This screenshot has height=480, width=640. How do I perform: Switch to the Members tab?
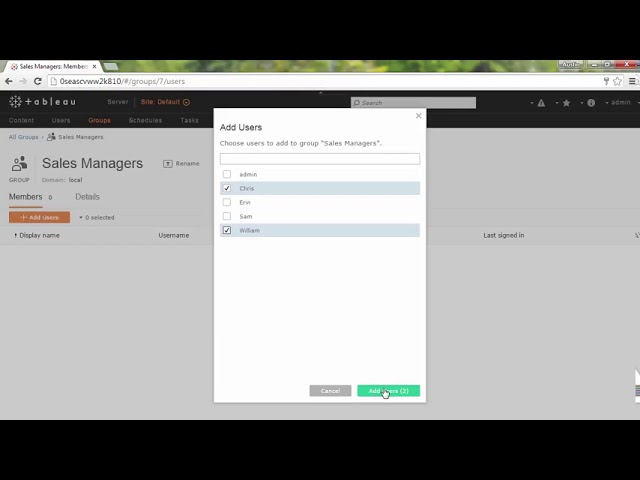25,197
